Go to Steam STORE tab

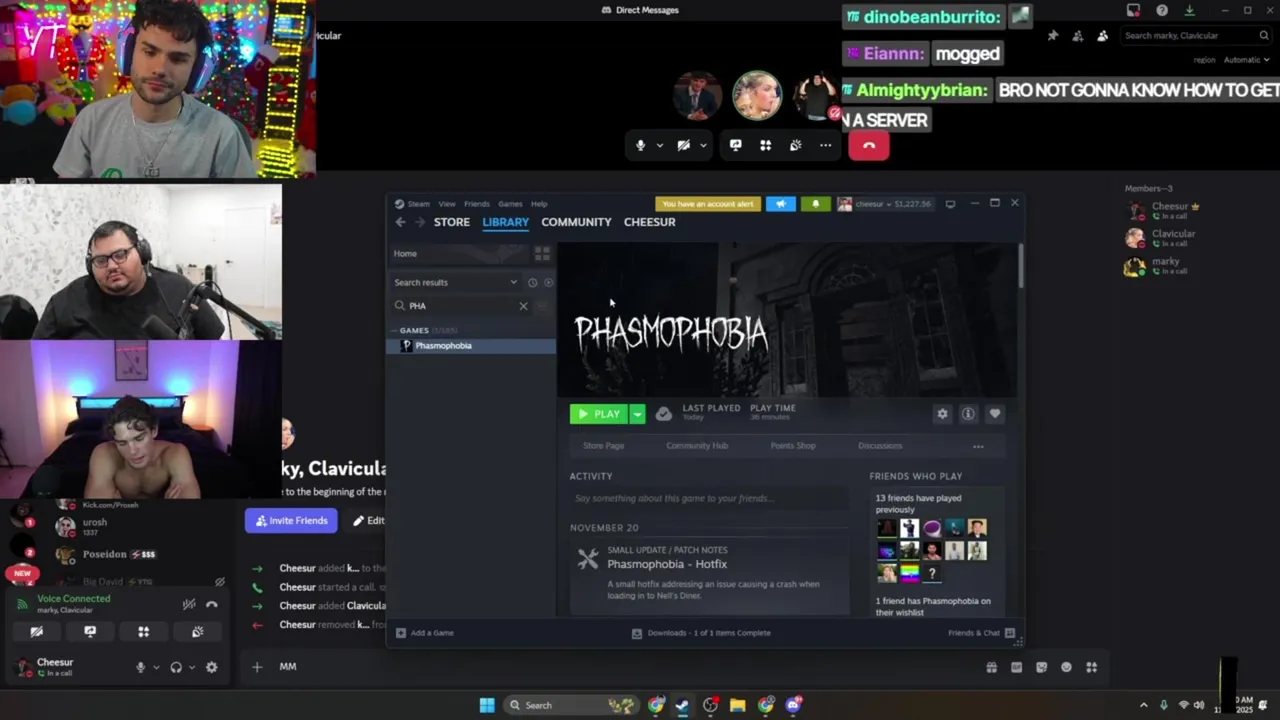[452, 222]
